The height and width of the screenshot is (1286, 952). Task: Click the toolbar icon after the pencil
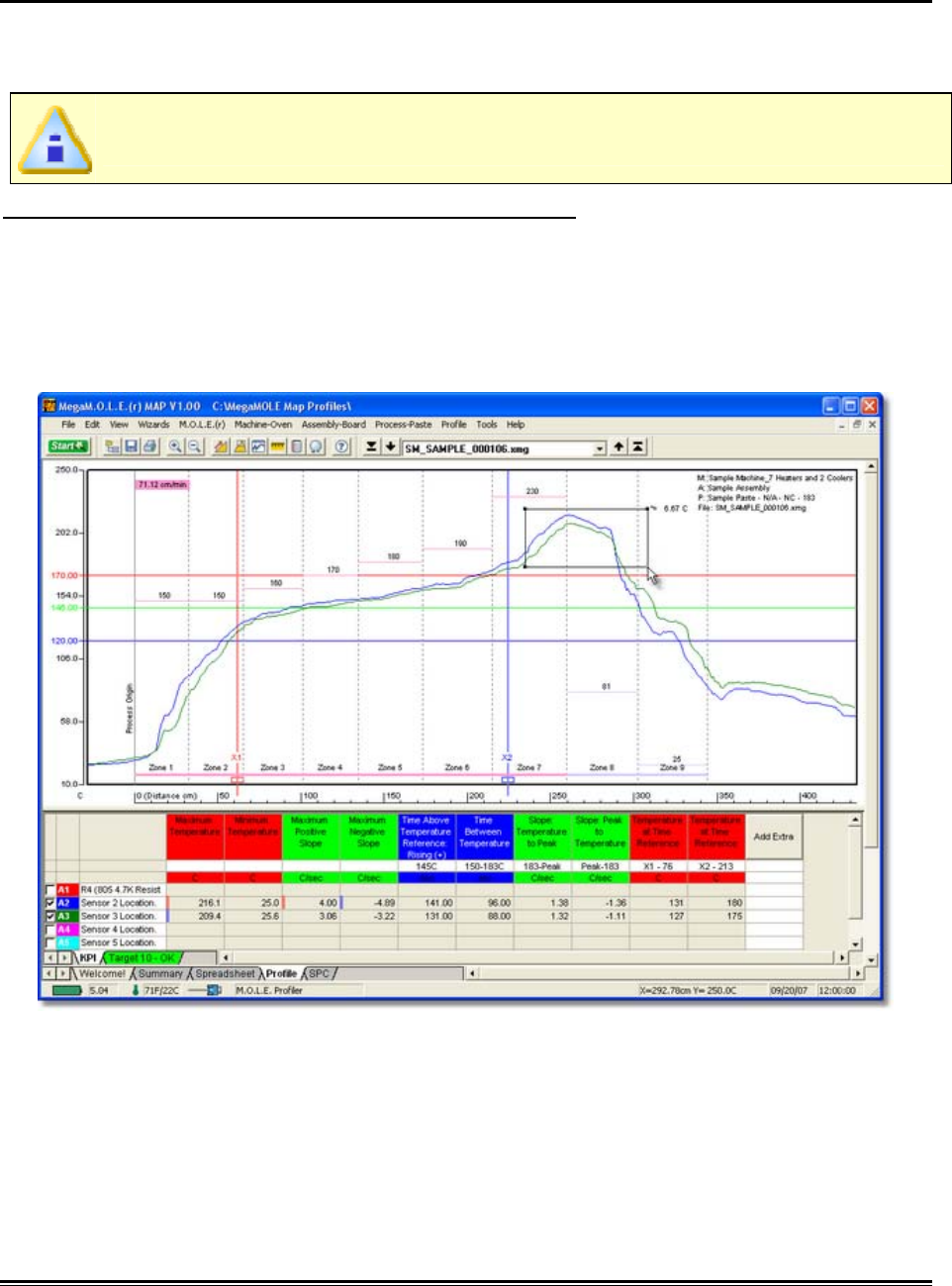pyautogui.click(x=239, y=446)
